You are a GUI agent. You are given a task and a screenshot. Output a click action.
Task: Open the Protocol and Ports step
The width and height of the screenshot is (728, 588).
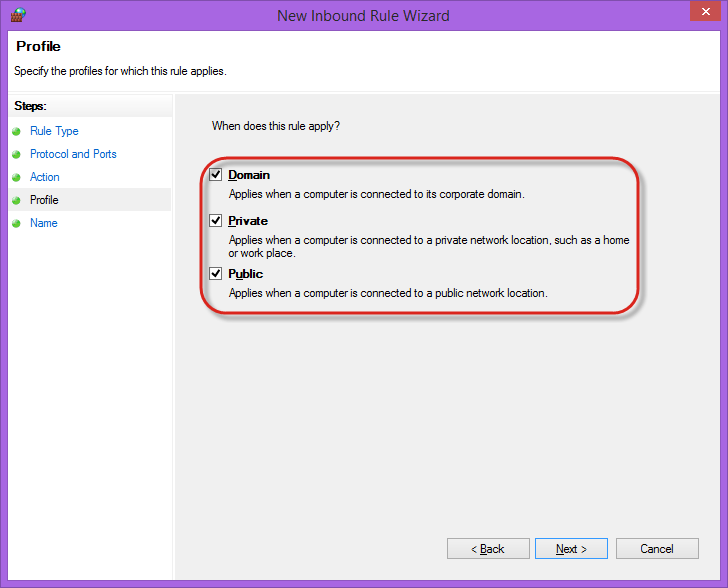pos(73,154)
